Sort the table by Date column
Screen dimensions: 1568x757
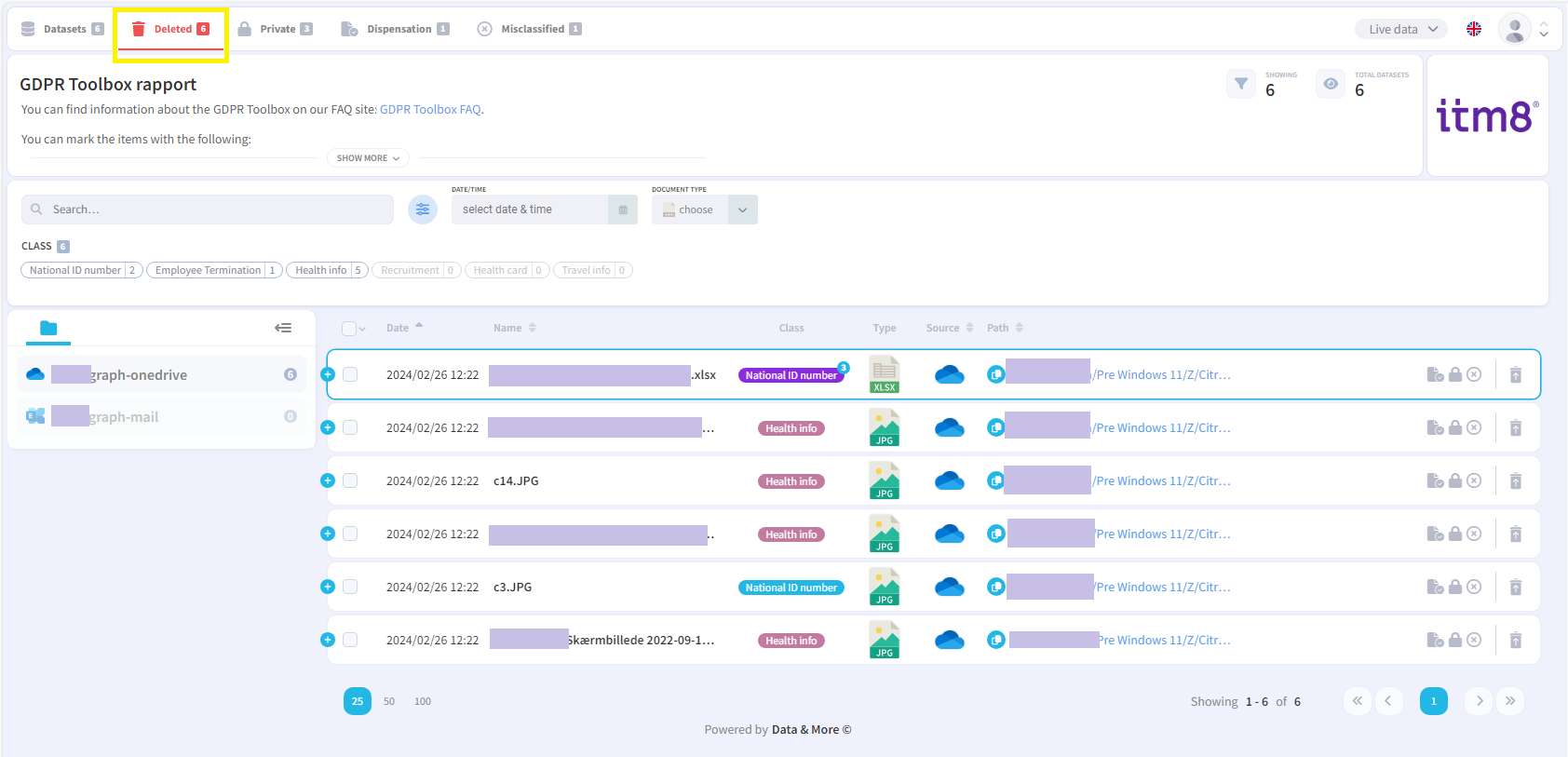[404, 328]
